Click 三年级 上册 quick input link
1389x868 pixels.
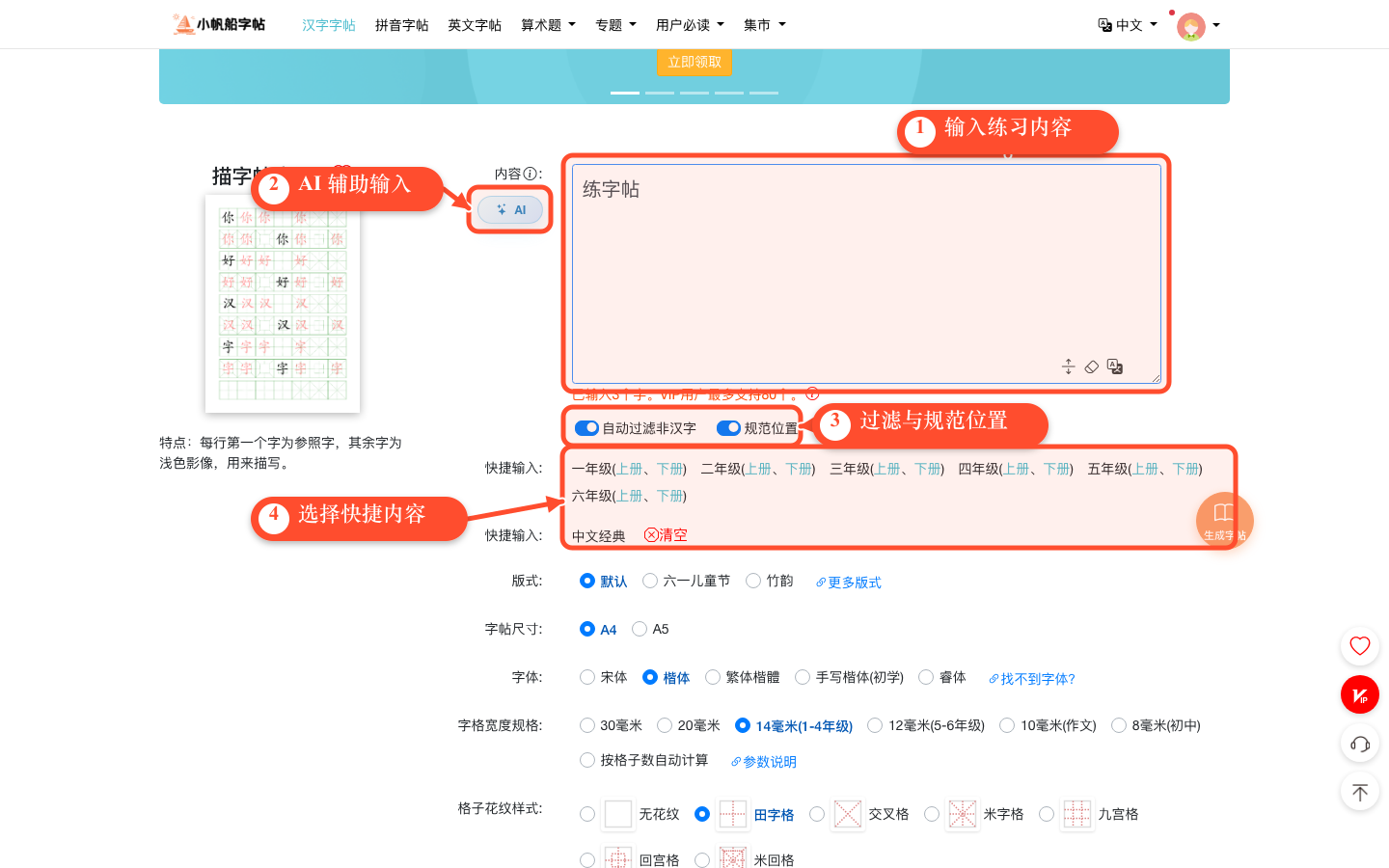pos(887,469)
